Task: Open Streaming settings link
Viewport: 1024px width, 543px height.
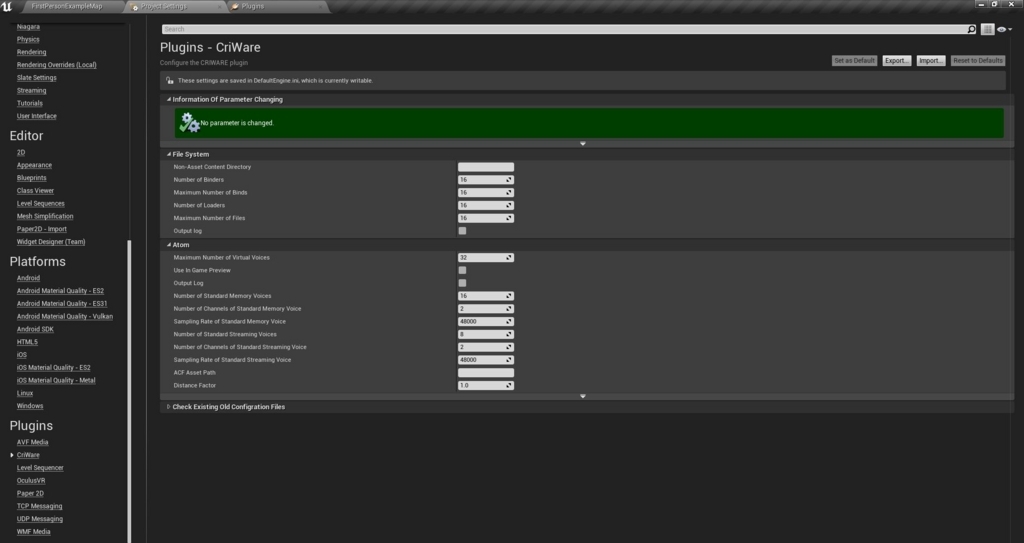Action: point(31,90)
